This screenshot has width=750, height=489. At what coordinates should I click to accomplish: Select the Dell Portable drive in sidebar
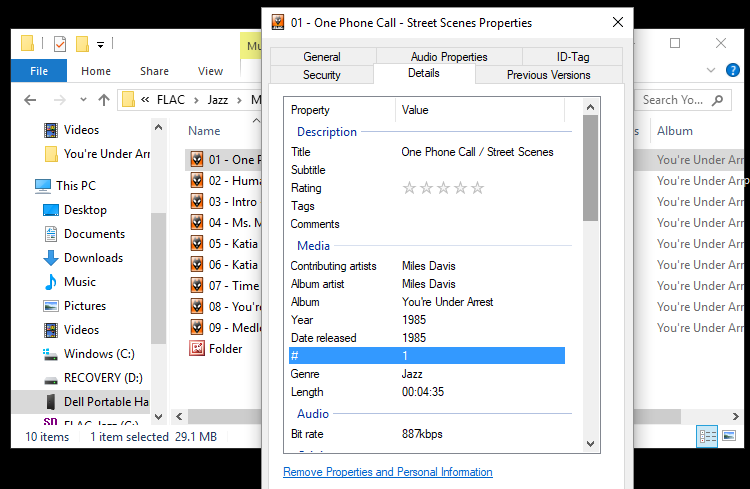tap(105, 402)
